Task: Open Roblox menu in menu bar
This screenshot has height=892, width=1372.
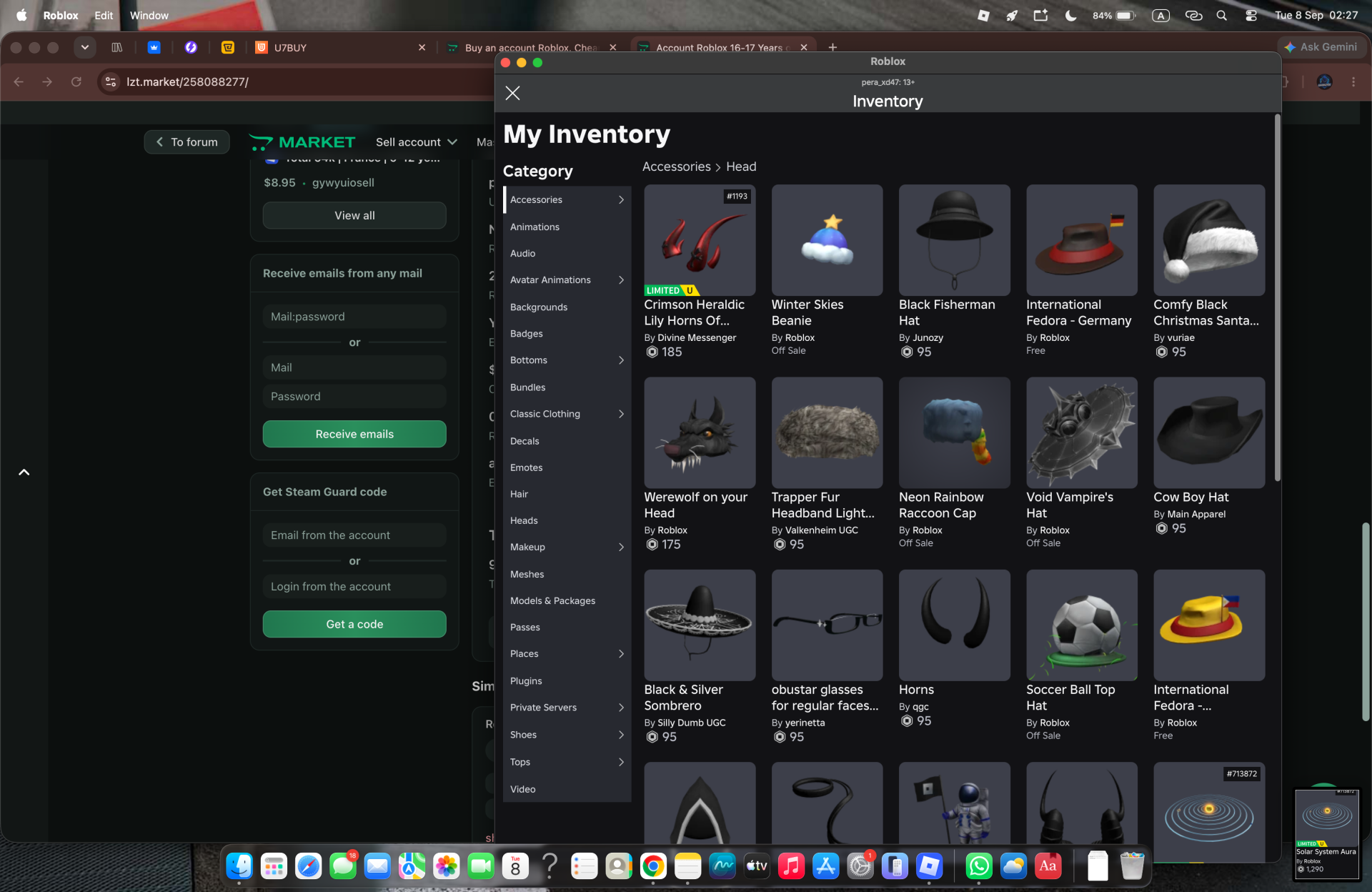Action: coord(61,15)
